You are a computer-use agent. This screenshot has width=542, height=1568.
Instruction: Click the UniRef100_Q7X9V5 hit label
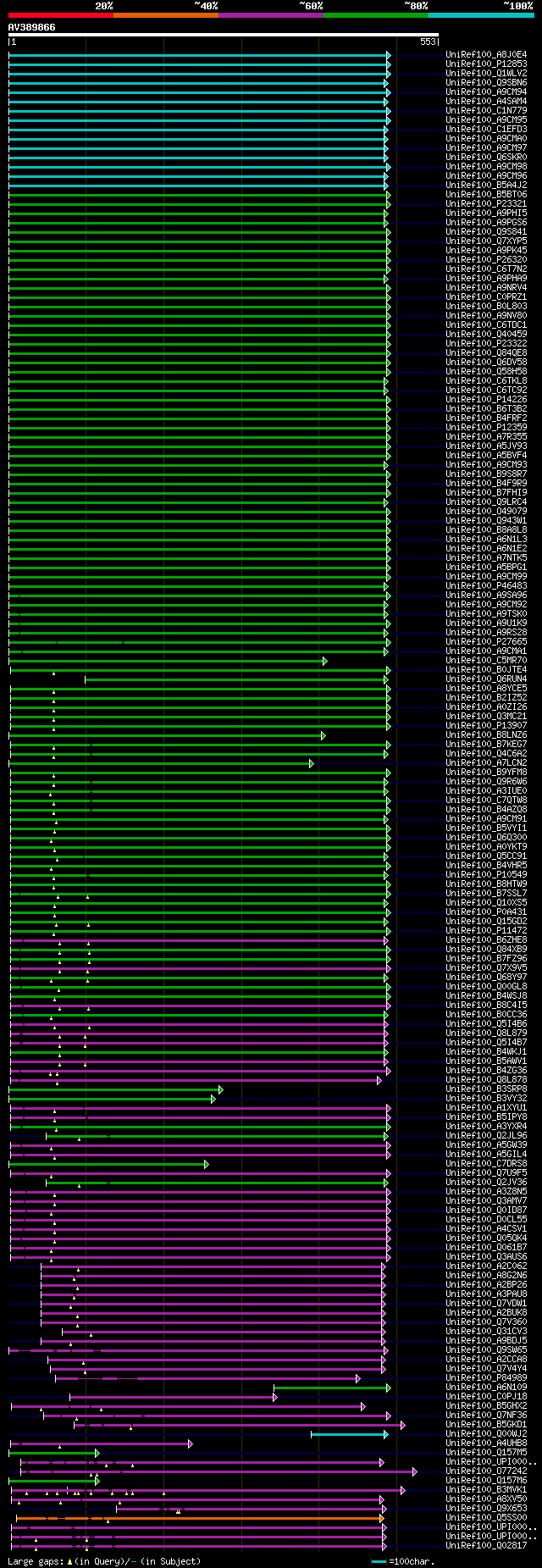tap(486, 968)
